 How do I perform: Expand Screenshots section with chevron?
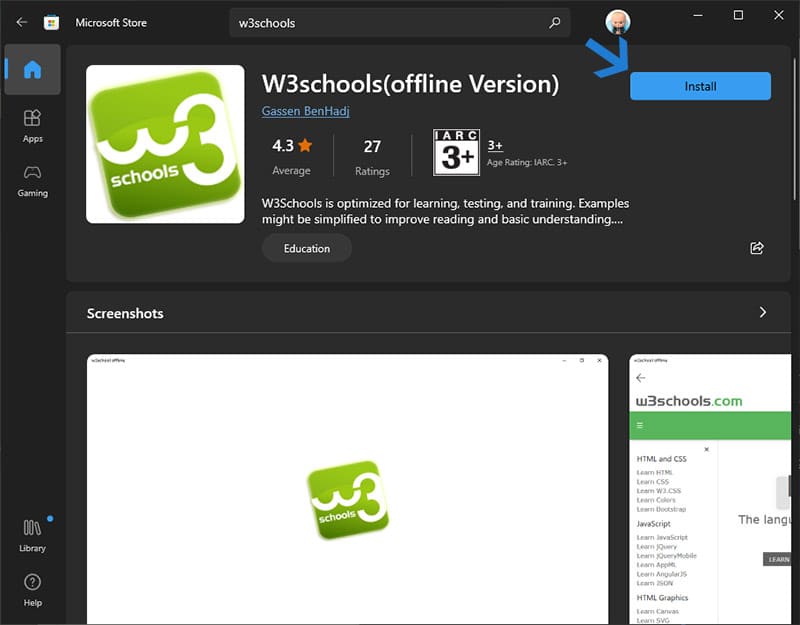click(x=762, y=312)
